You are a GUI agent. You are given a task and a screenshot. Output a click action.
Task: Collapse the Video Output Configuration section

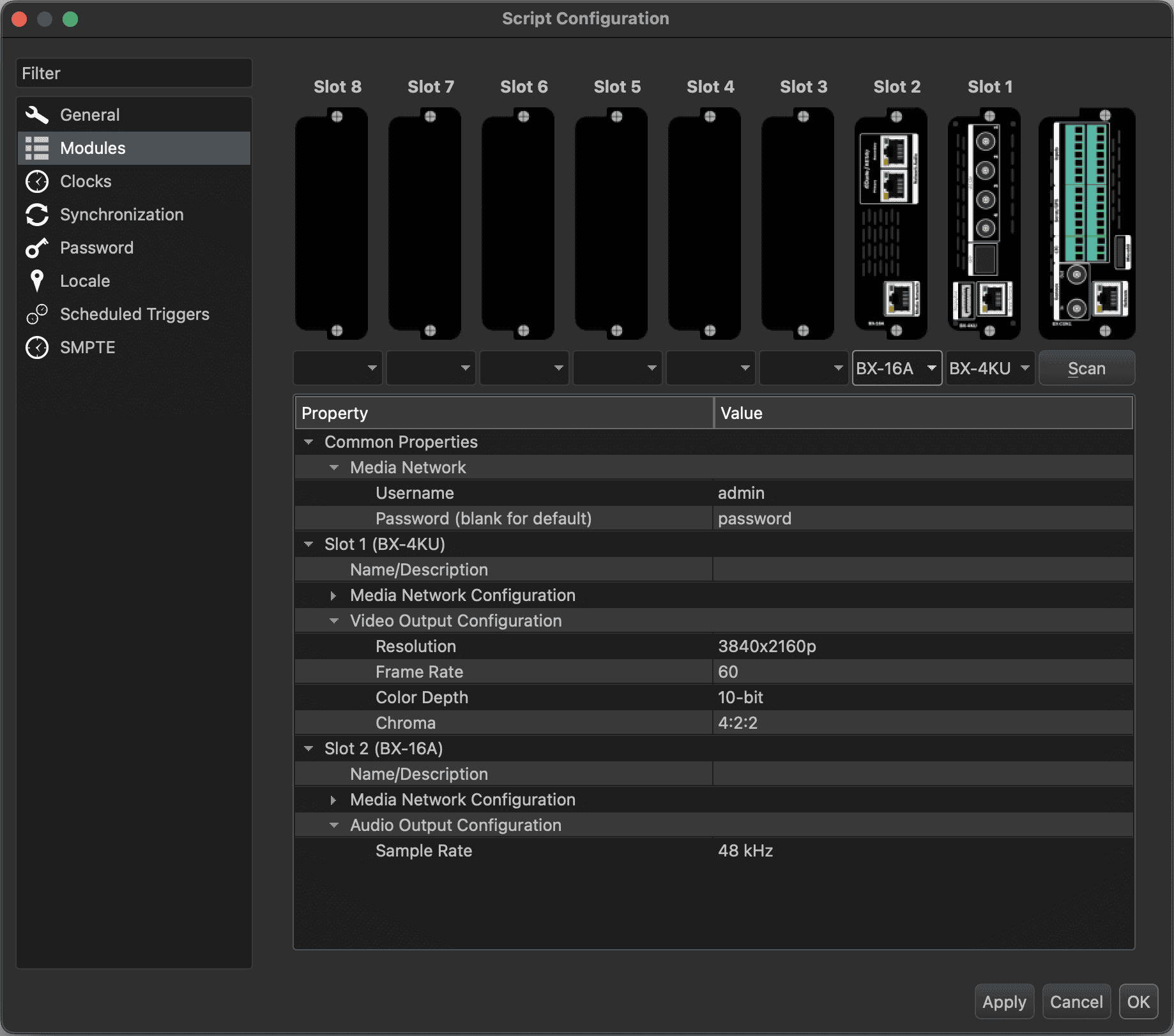click(333, 621)
